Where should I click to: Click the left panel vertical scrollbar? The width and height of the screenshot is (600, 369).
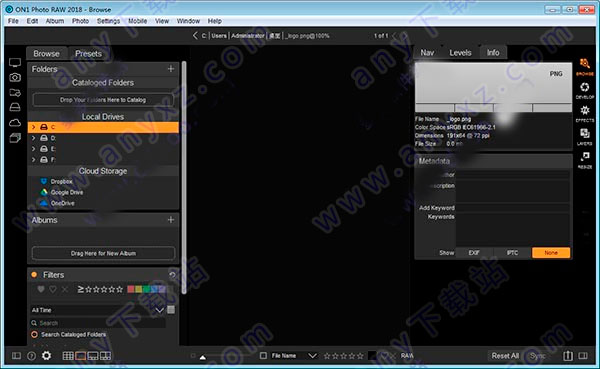[x=184, y=177]
